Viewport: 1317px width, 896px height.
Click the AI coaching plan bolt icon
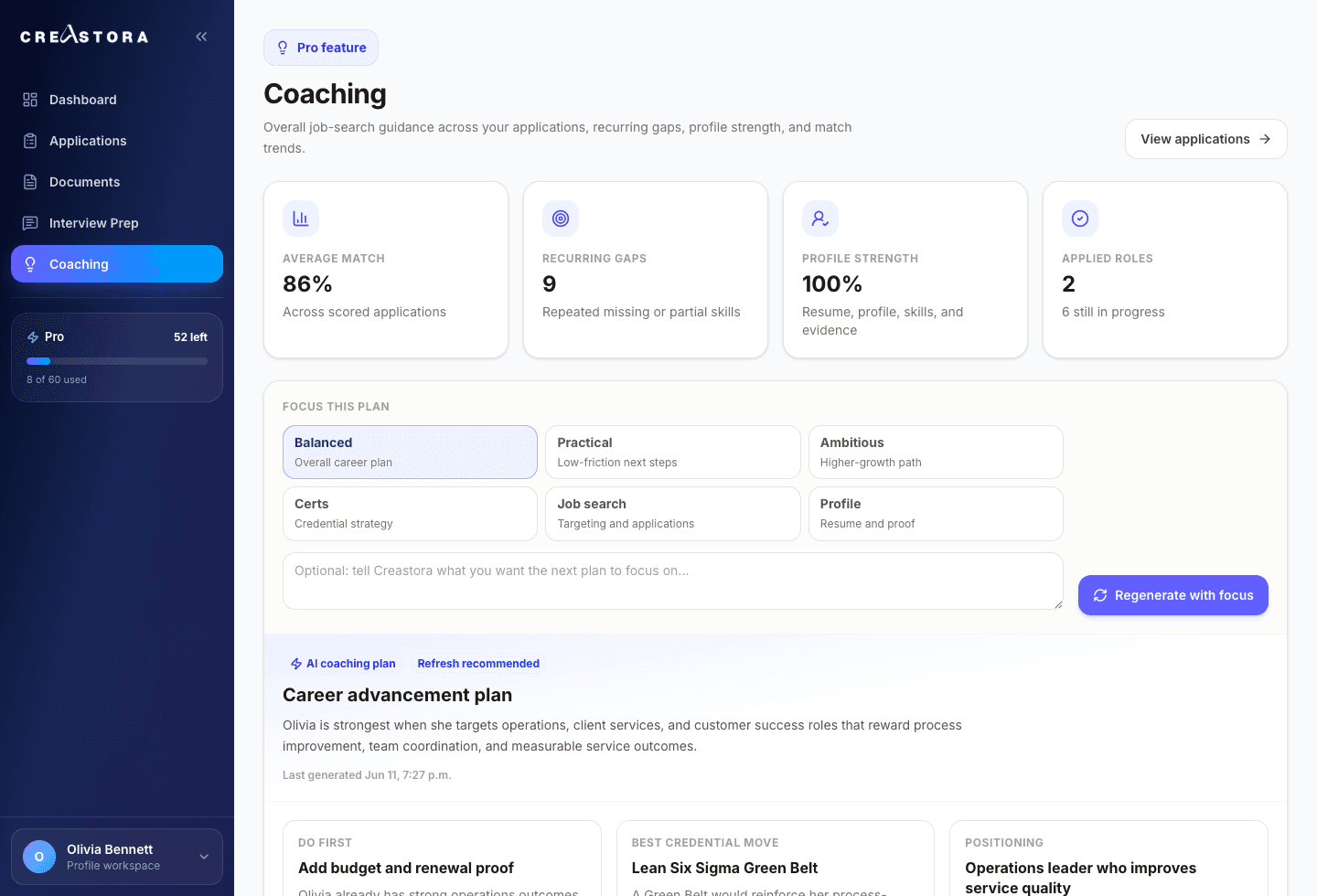[296, 664]
